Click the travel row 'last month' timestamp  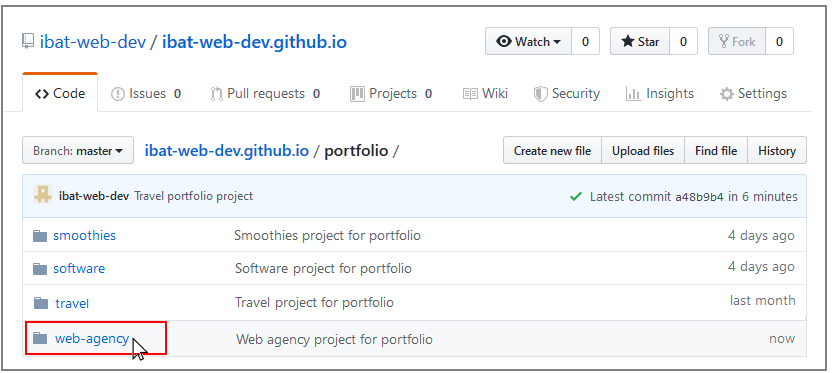point(763,301)
